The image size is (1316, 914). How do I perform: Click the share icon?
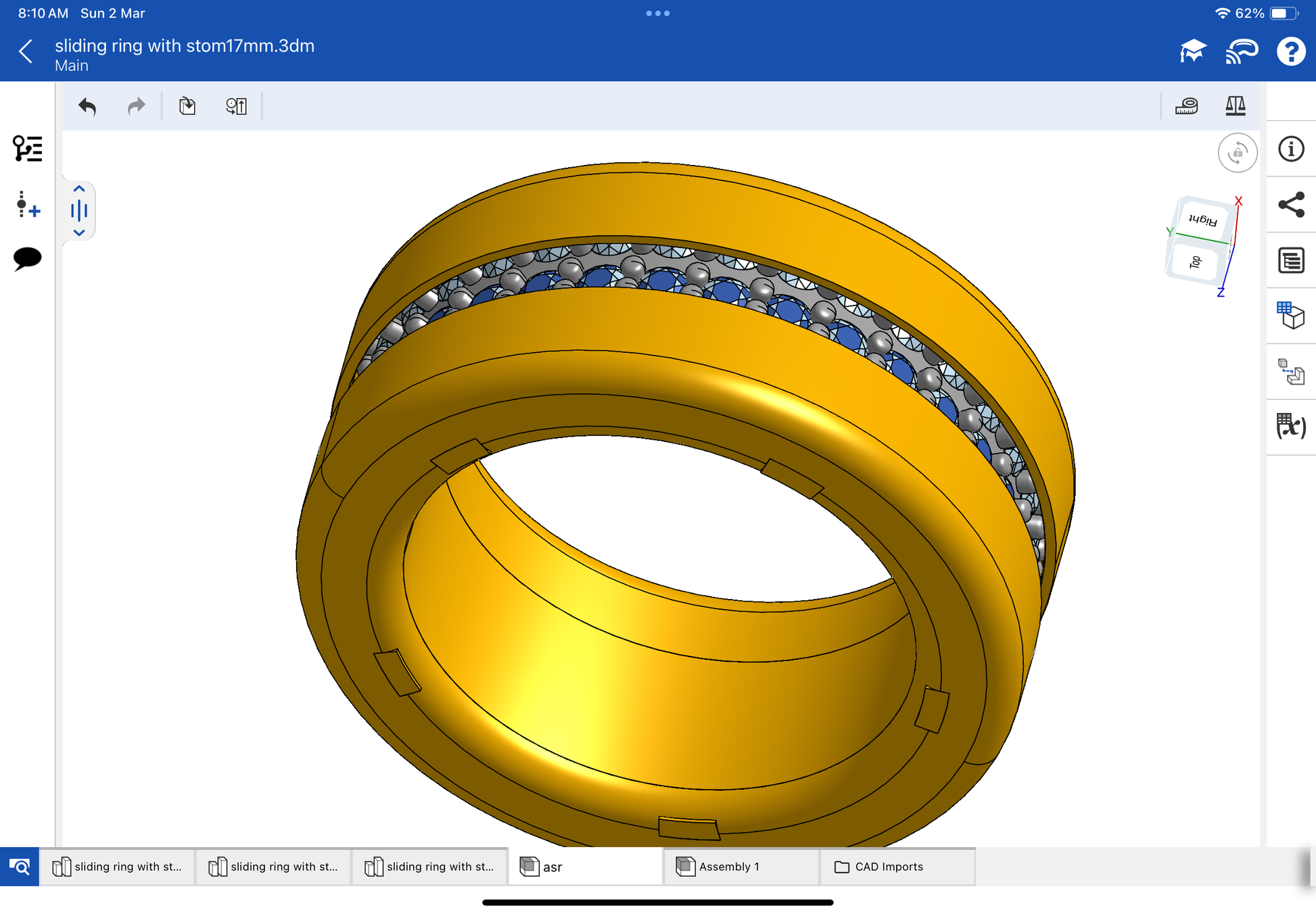tap(1291, 205)
